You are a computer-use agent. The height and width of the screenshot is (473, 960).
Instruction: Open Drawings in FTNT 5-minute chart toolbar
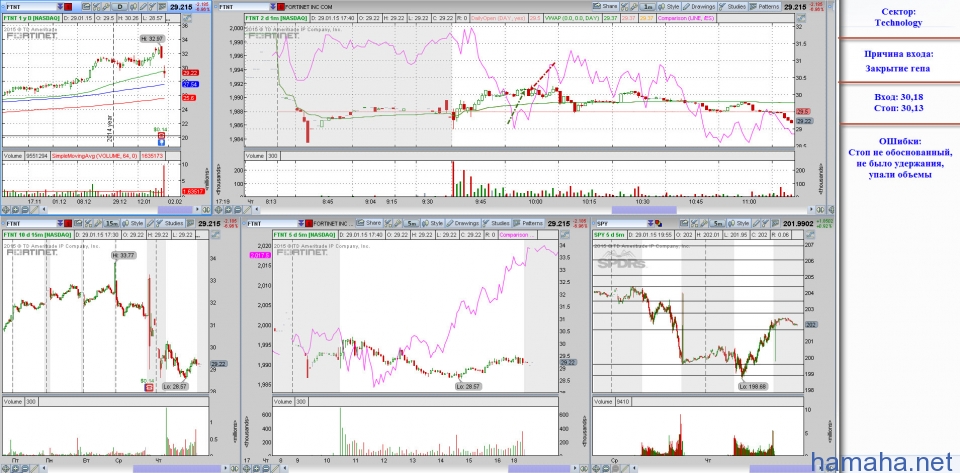point(462,223)
